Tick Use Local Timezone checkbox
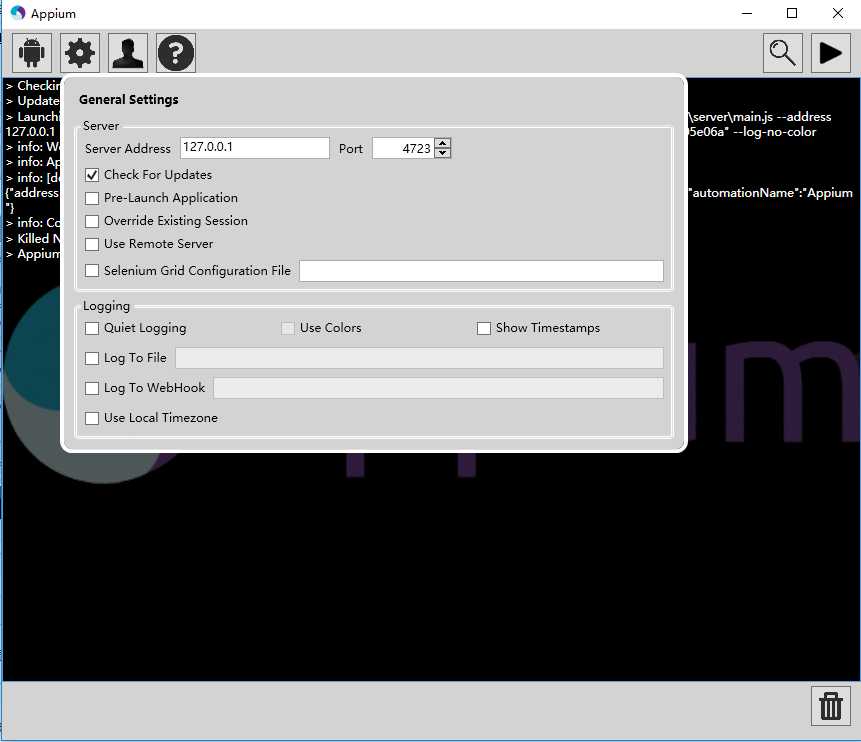 92,419
